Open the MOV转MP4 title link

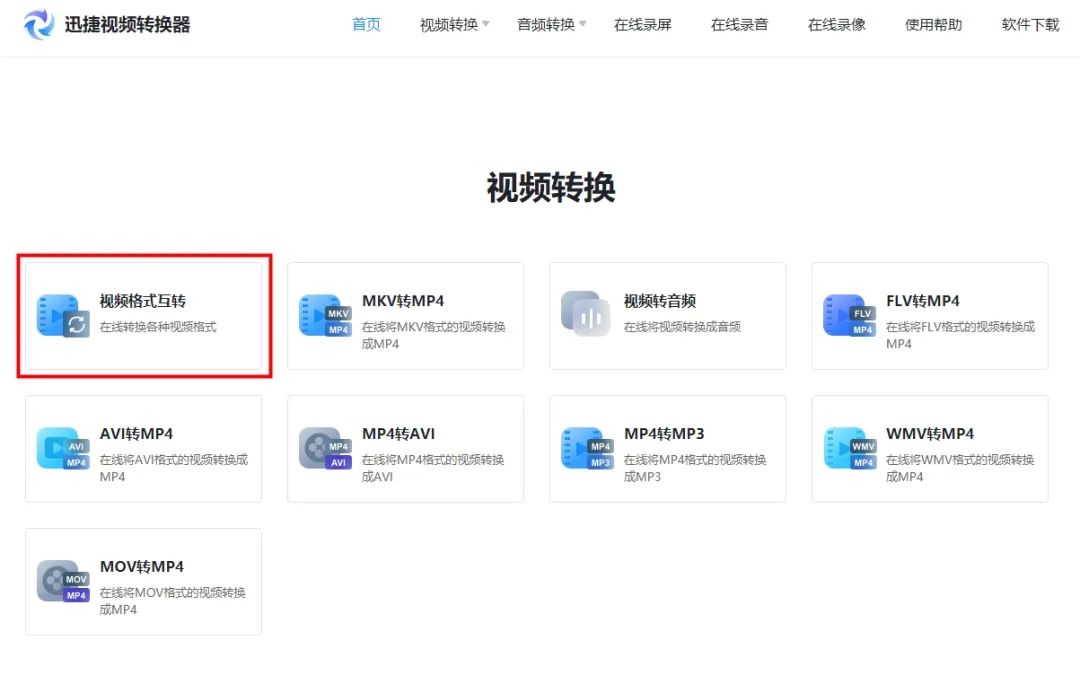point(142,567)
